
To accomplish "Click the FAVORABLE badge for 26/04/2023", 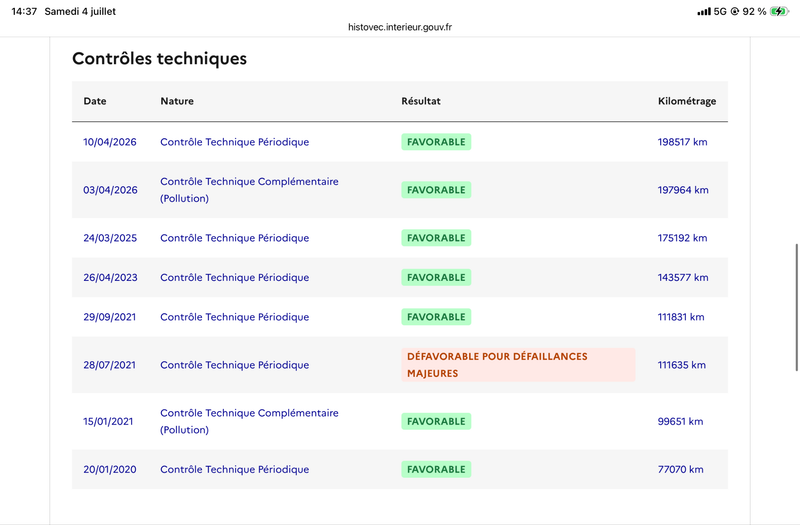I will click(x=436, y=278).
